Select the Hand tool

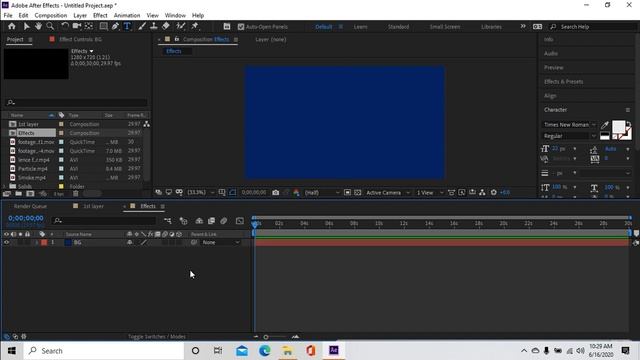pyautogui.click(x=38, y=26)
